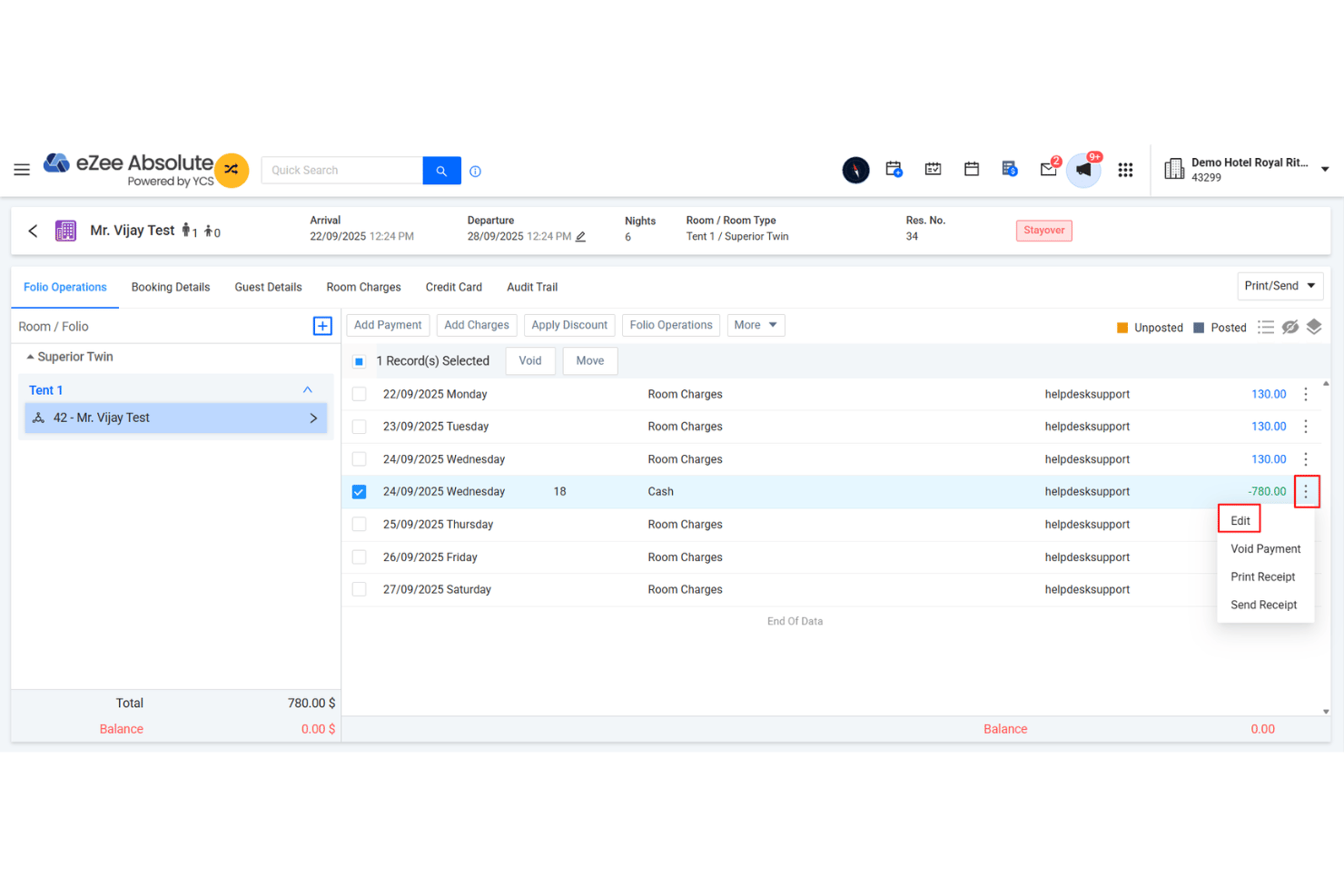
Task: Open the plain calendar view icon
Action: (972, 169)
